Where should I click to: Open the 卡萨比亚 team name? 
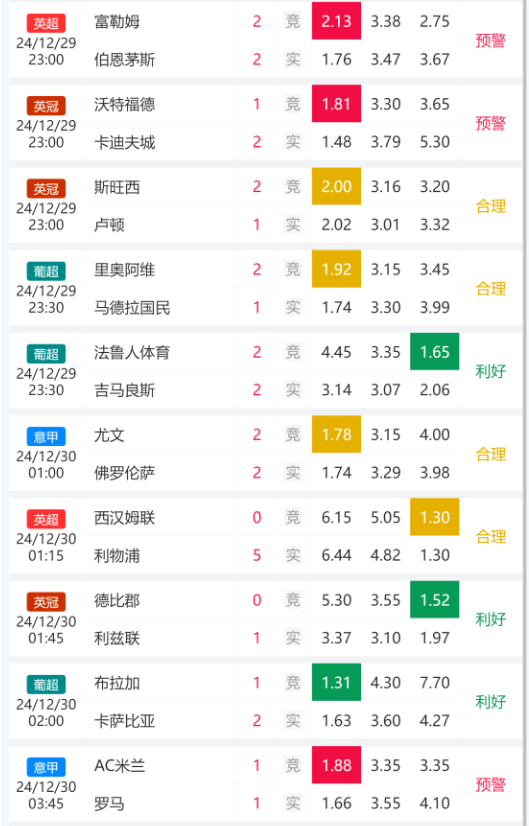tap(124, 721)
